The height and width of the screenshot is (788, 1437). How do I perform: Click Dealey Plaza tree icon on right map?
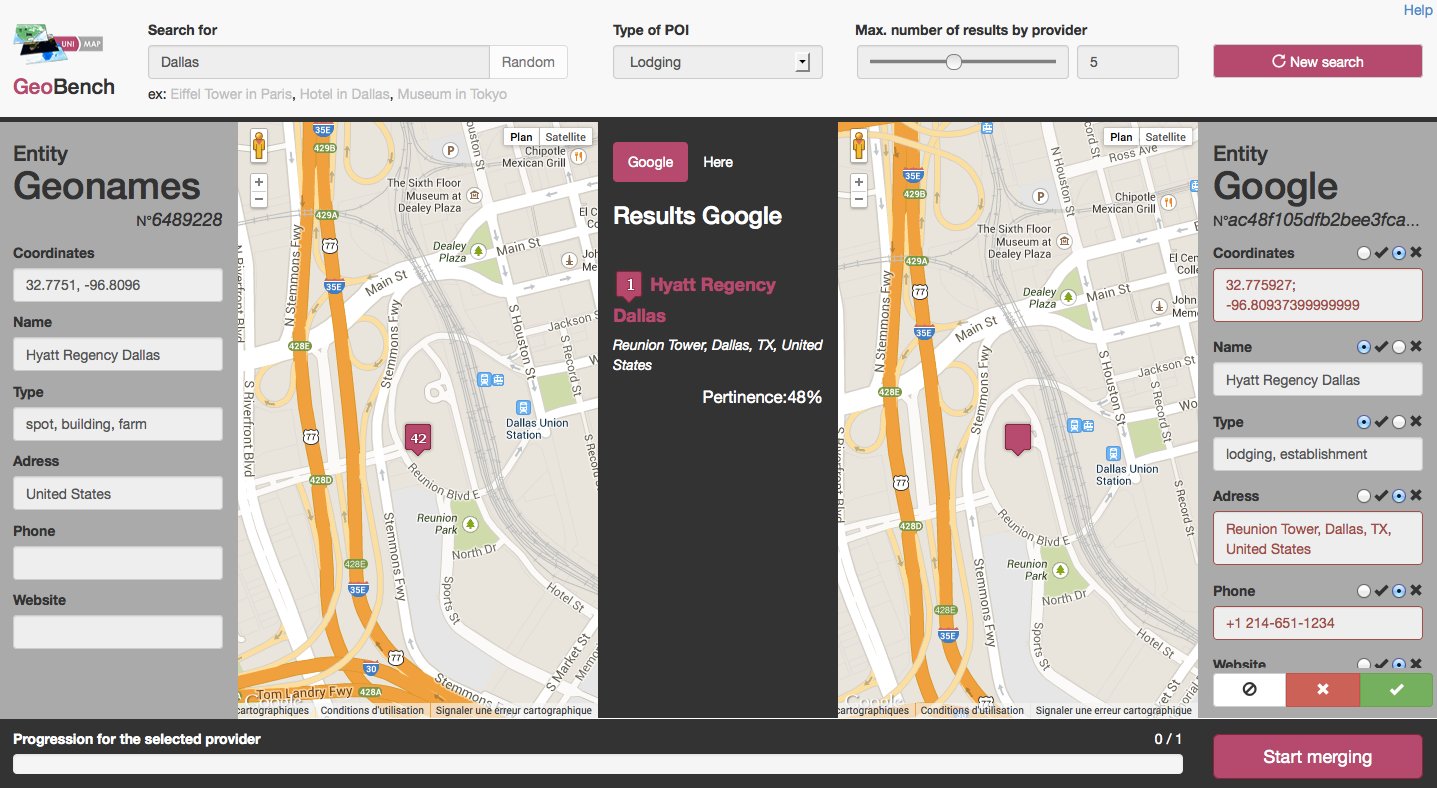click(1070, 297)
